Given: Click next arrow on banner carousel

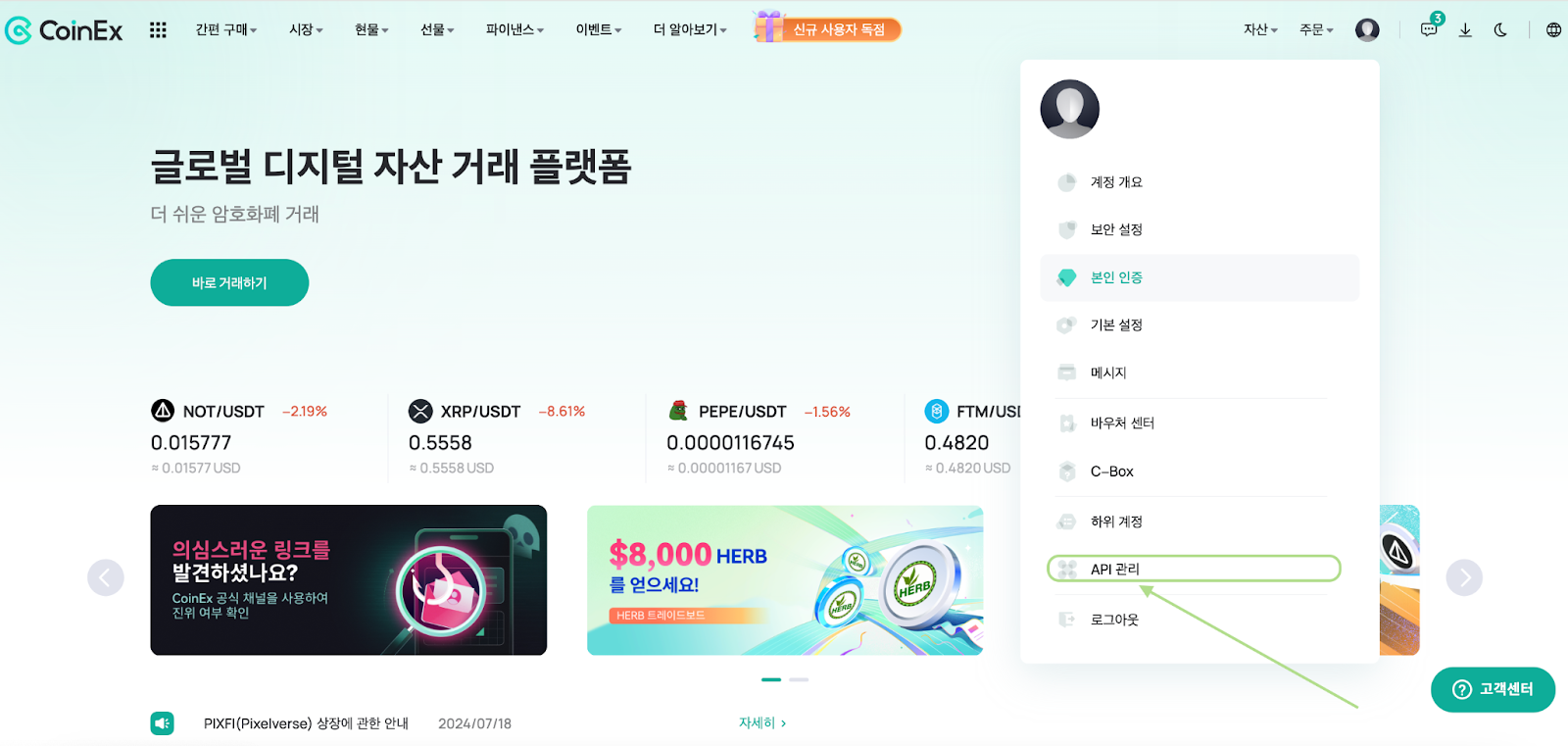Looking at the screenshot, I should tap(1464, 577).
